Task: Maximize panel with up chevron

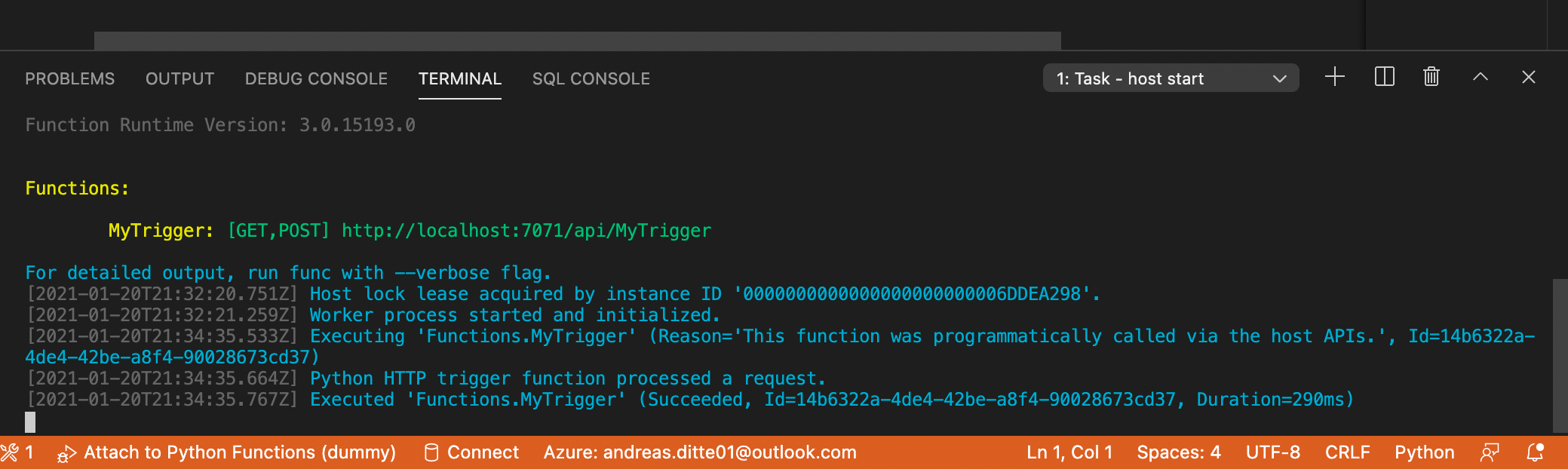Action: click(1481, 77)
